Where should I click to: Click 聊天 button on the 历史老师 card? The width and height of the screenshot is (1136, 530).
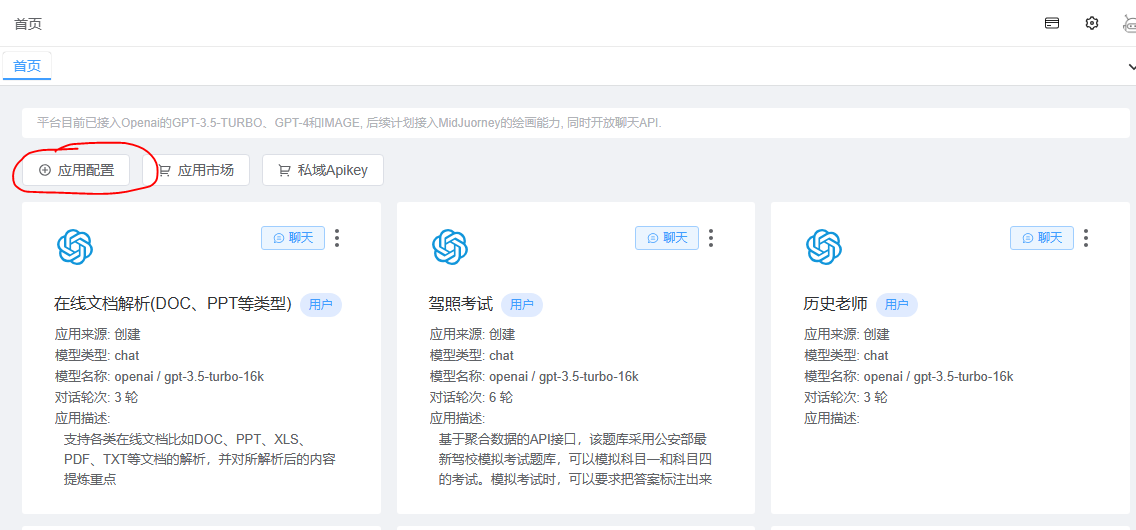point(1041,238)
